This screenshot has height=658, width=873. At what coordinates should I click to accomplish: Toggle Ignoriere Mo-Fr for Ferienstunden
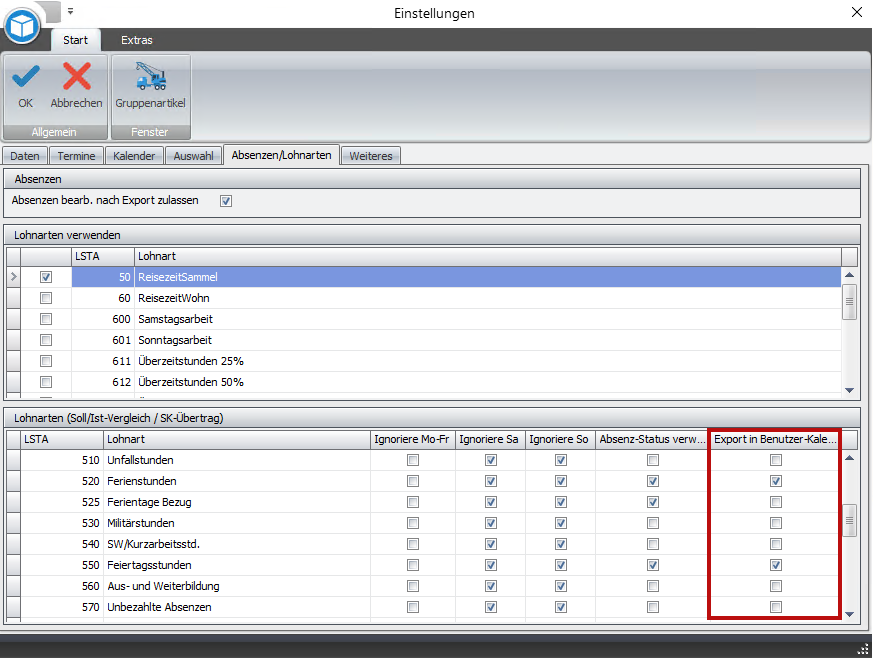[412, 481]
